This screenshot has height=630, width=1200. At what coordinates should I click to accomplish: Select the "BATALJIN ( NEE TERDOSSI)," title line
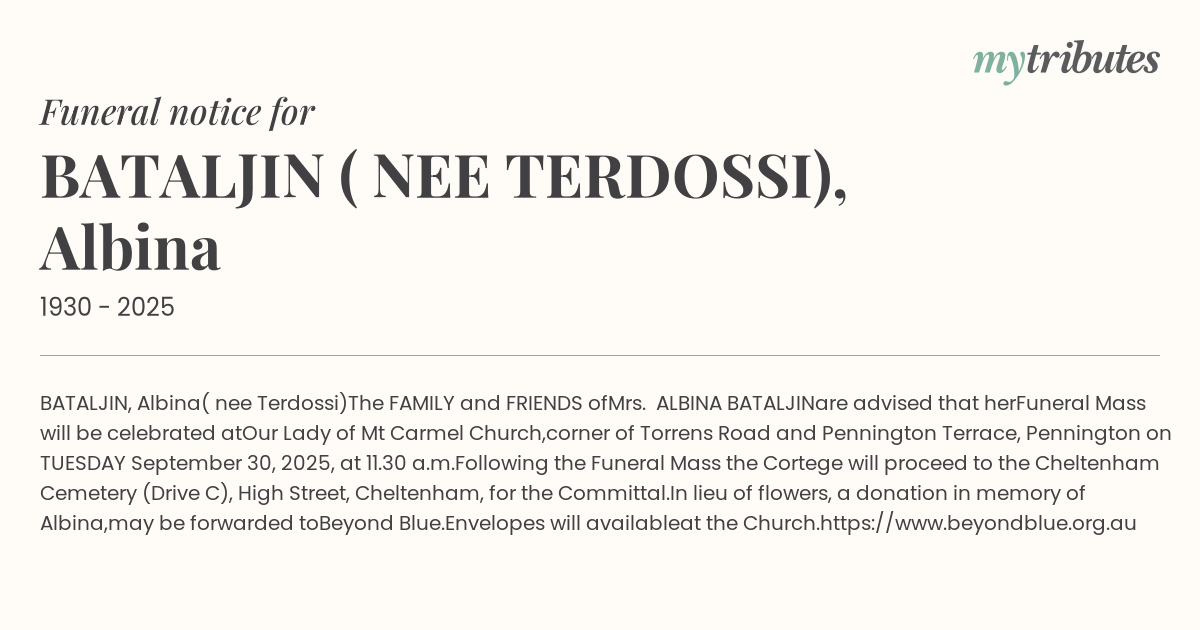443,176
